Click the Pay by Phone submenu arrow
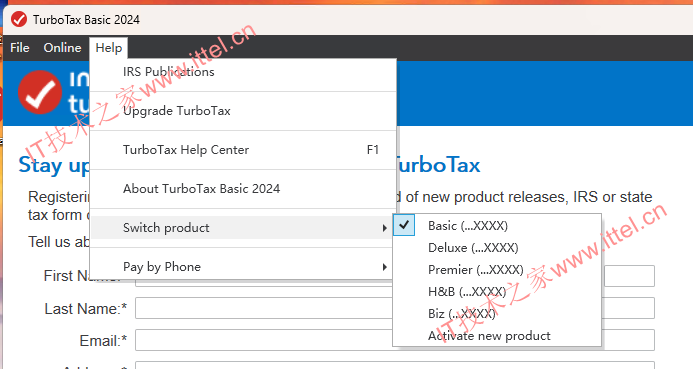Viewport: 693px width, 369px height. (385, 267)
